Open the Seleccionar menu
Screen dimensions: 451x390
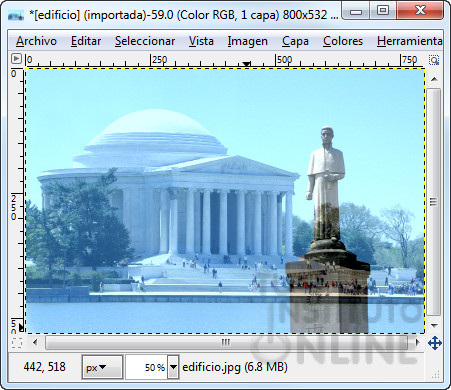145,41
